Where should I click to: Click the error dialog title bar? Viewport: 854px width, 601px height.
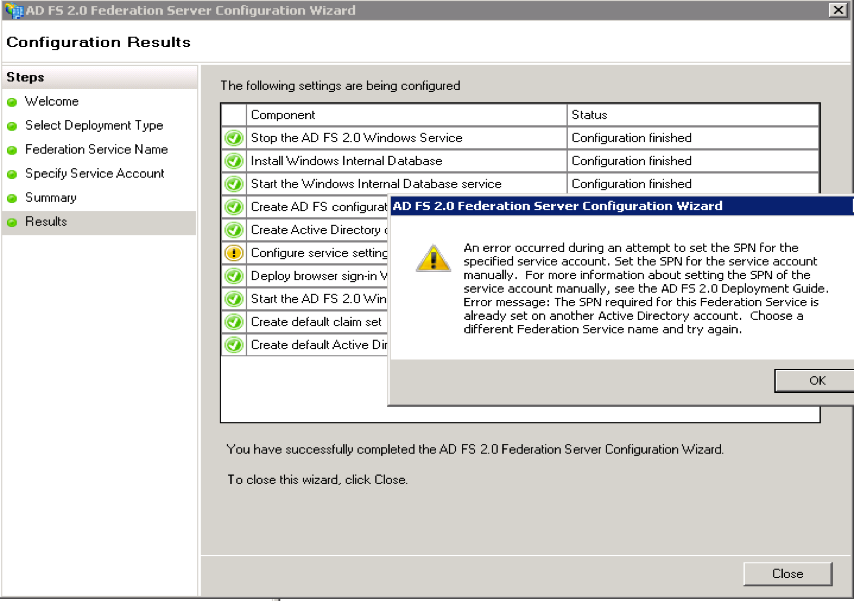click(621, 206)
